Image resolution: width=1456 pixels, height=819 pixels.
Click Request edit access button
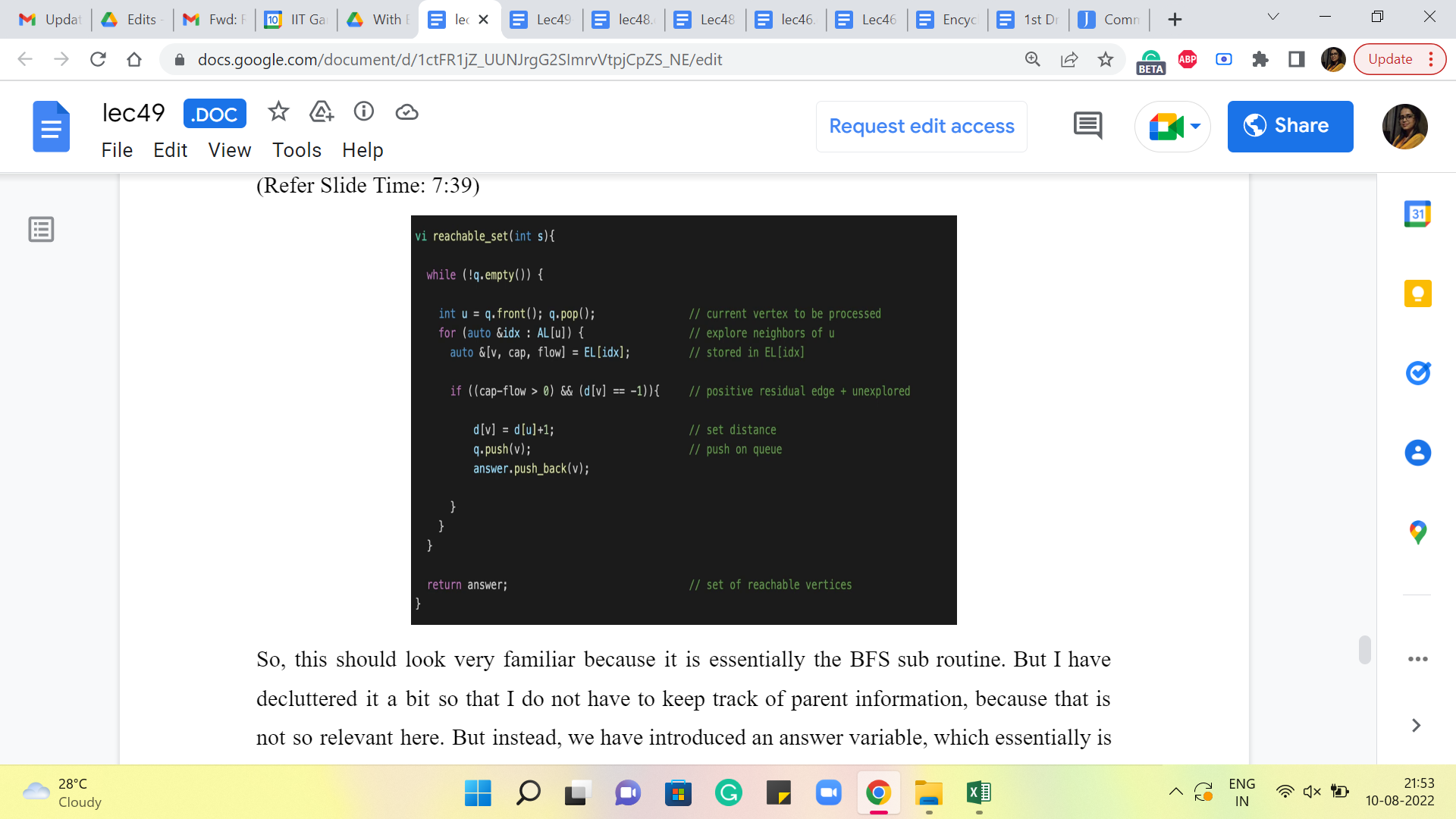pyautogui.click(x=921, y=126)
